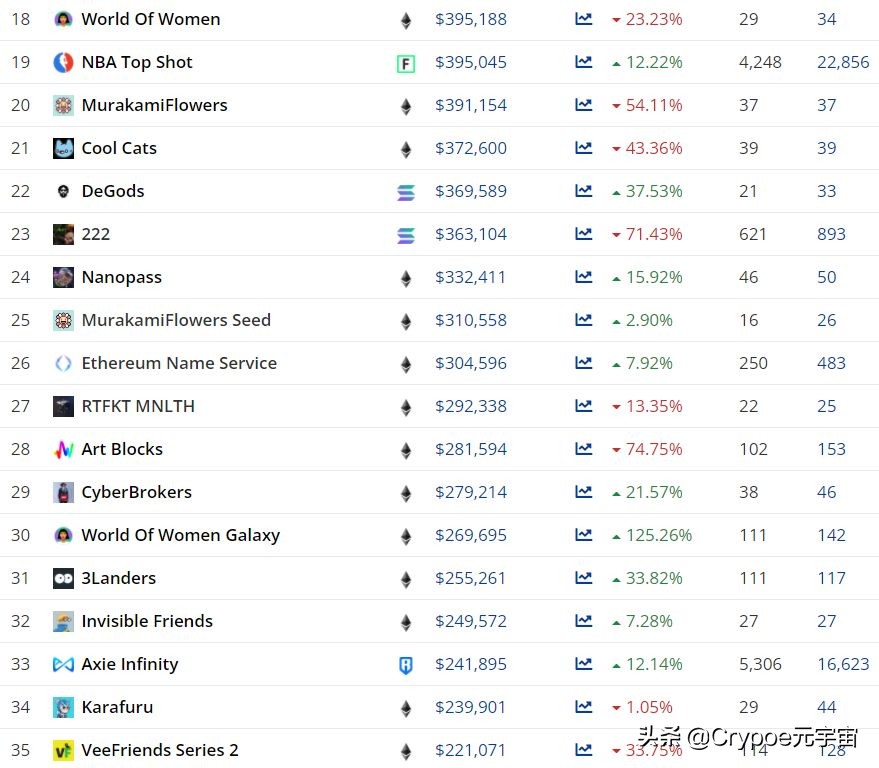Click the 22,856 transactions count
Viewport: 879px width, 768px height.
843,62
